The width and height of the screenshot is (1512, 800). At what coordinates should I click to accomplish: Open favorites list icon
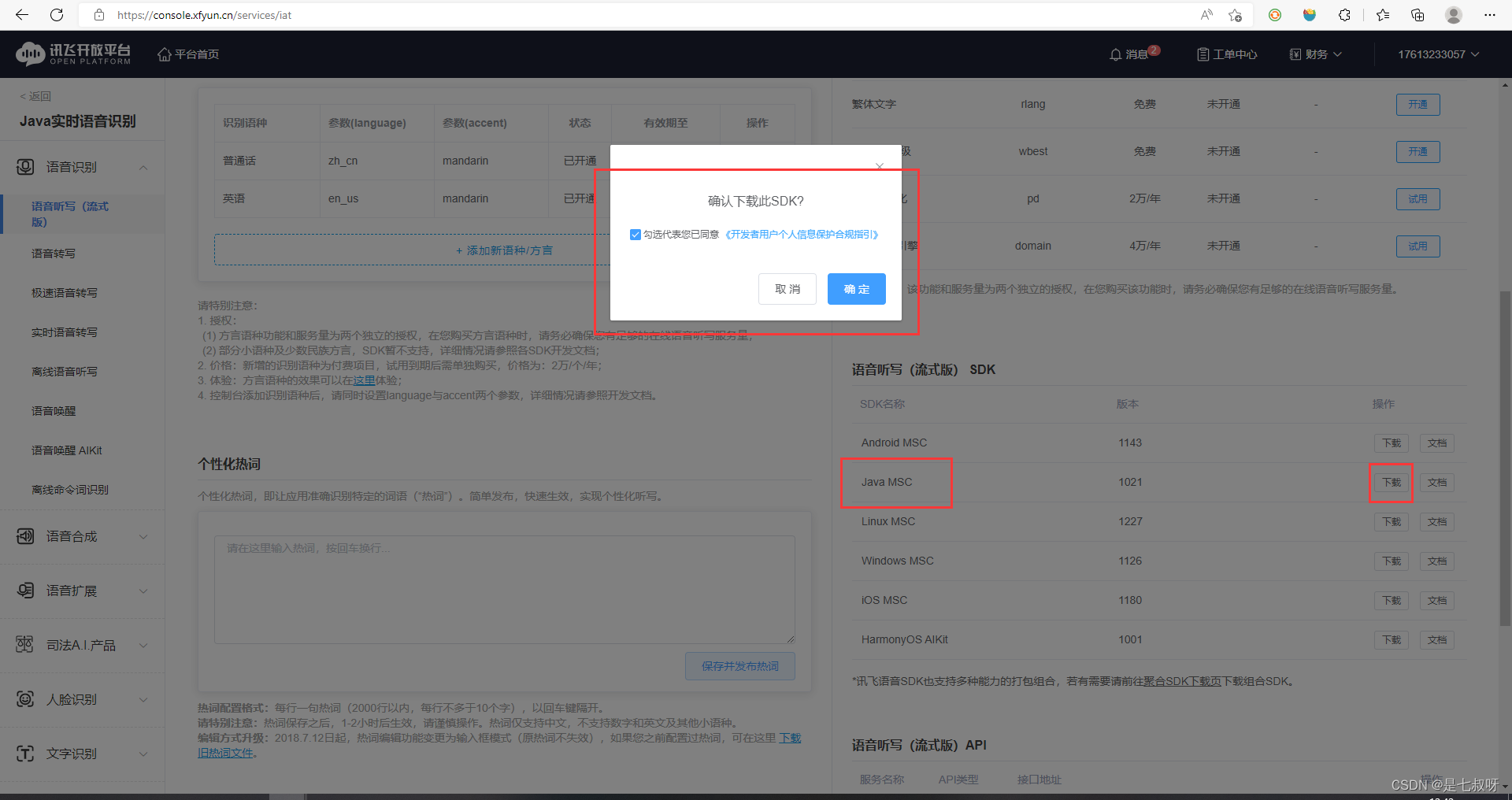[x=1383, y=15]
